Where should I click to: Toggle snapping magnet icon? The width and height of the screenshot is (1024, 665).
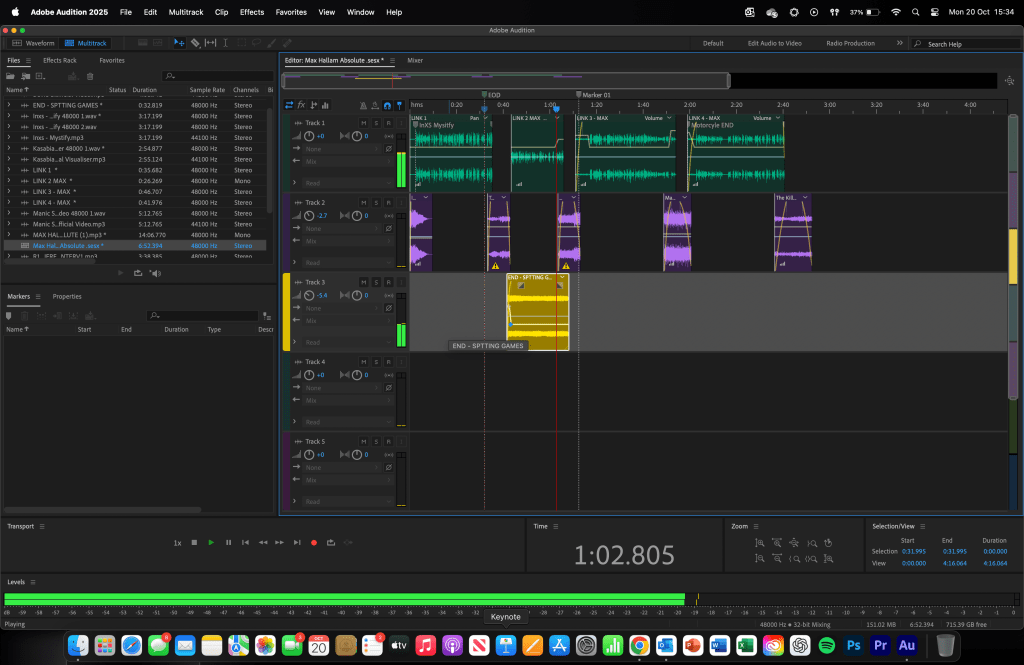(387, 105)
